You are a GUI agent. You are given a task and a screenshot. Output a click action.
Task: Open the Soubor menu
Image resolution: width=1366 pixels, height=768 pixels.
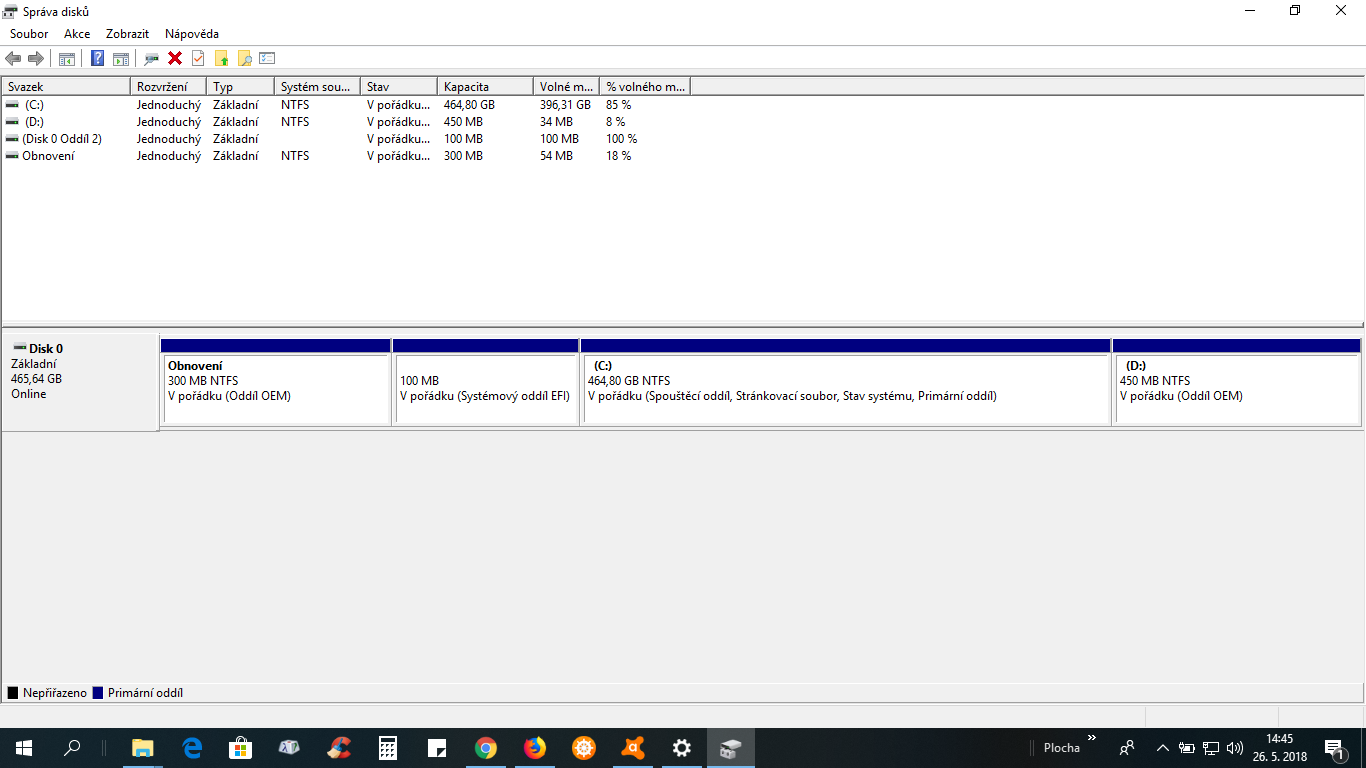(x=29, y=34)
